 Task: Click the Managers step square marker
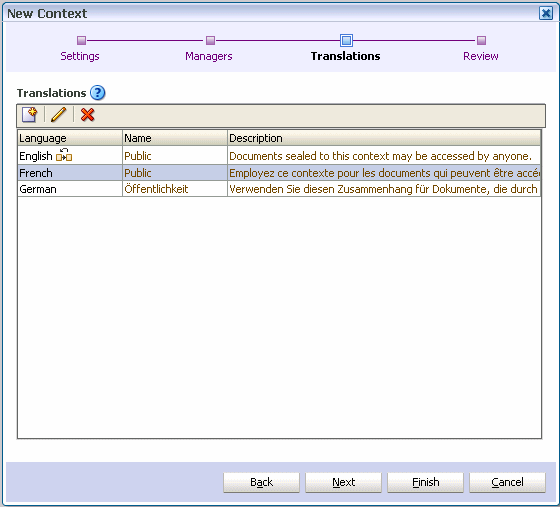210,40
